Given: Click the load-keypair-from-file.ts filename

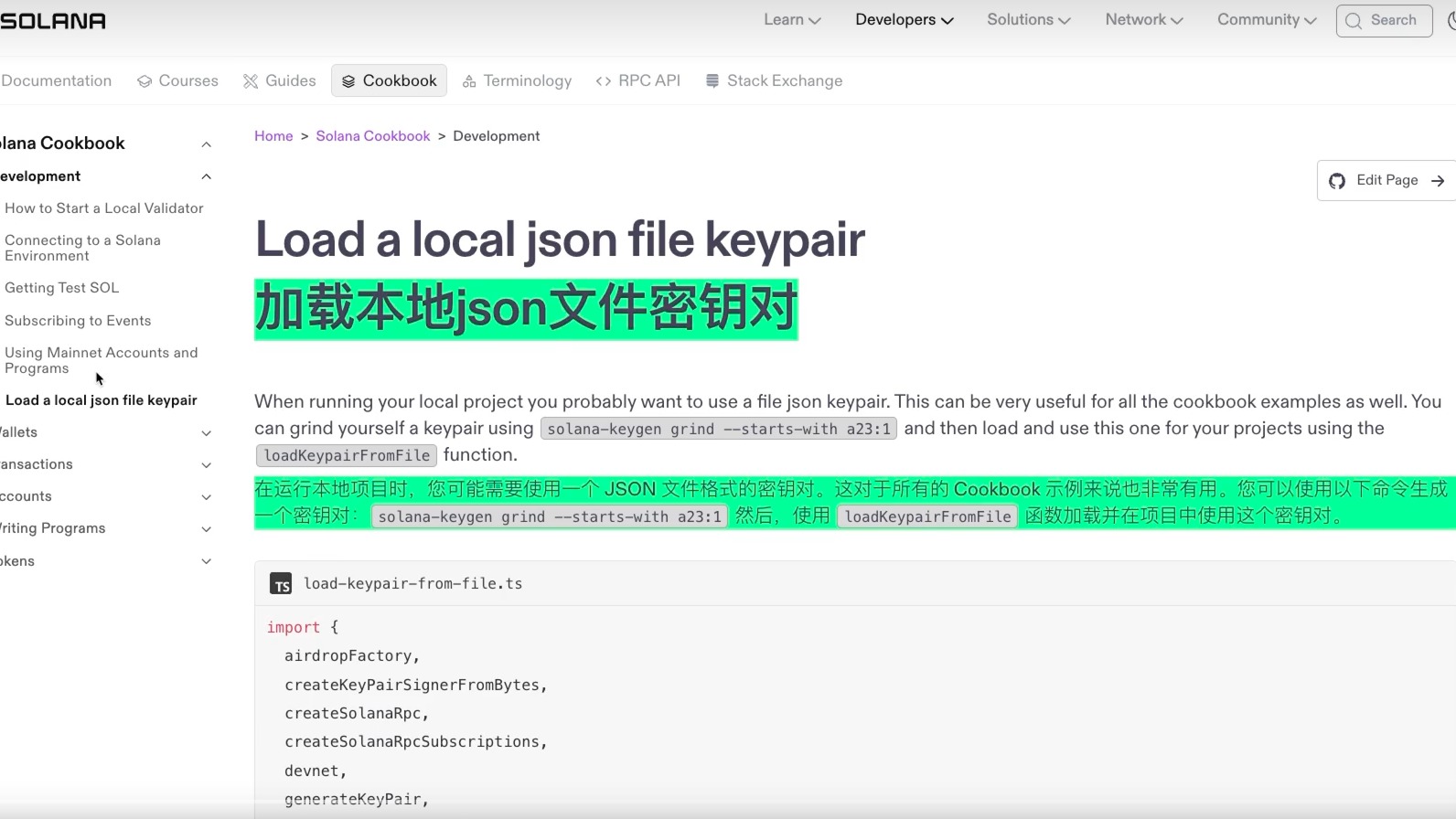Looking at the screenshot, I should tap(413, 583).
